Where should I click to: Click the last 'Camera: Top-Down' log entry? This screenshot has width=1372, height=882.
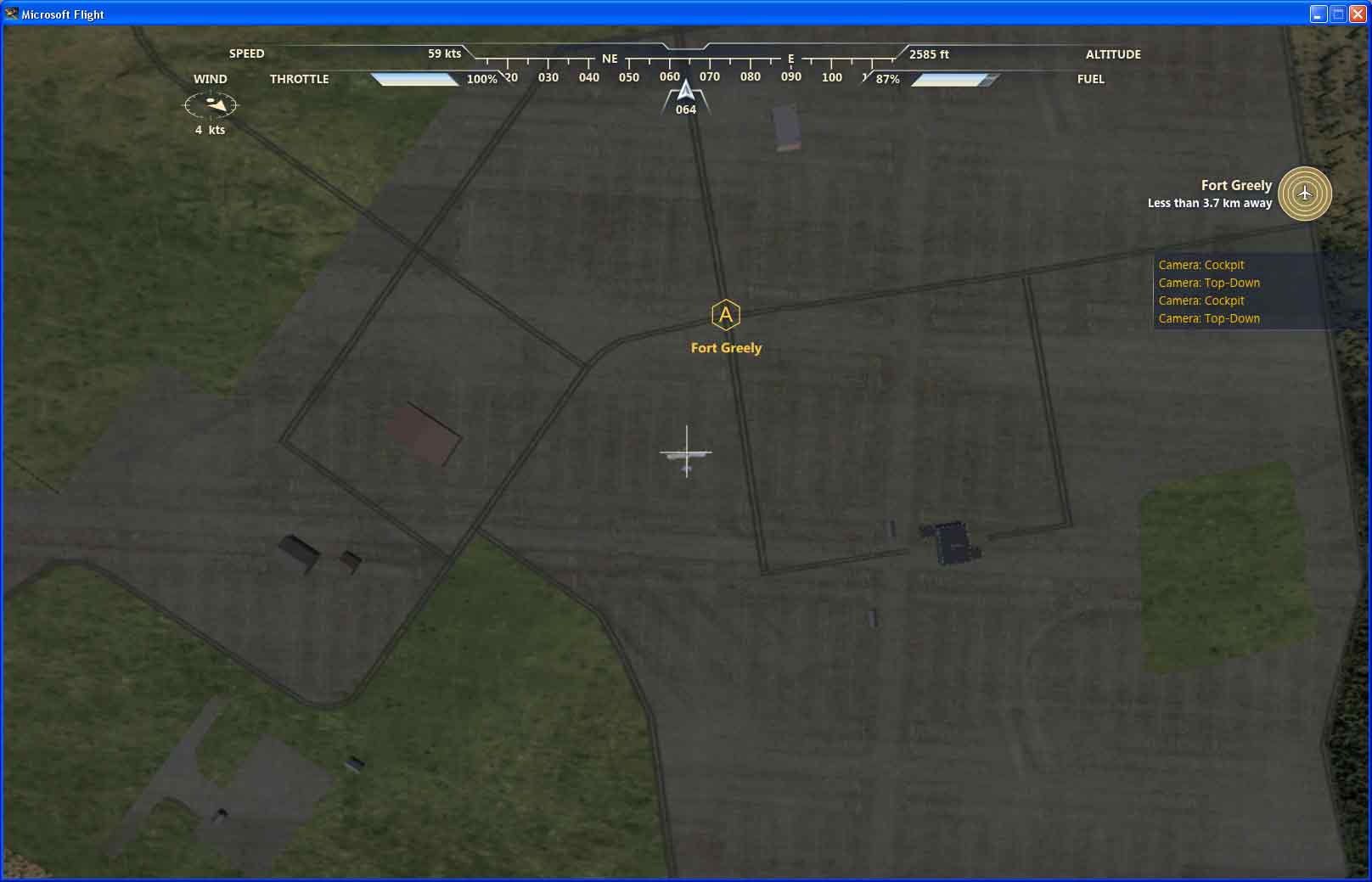pyautogui.click(x=1209, y=318)
